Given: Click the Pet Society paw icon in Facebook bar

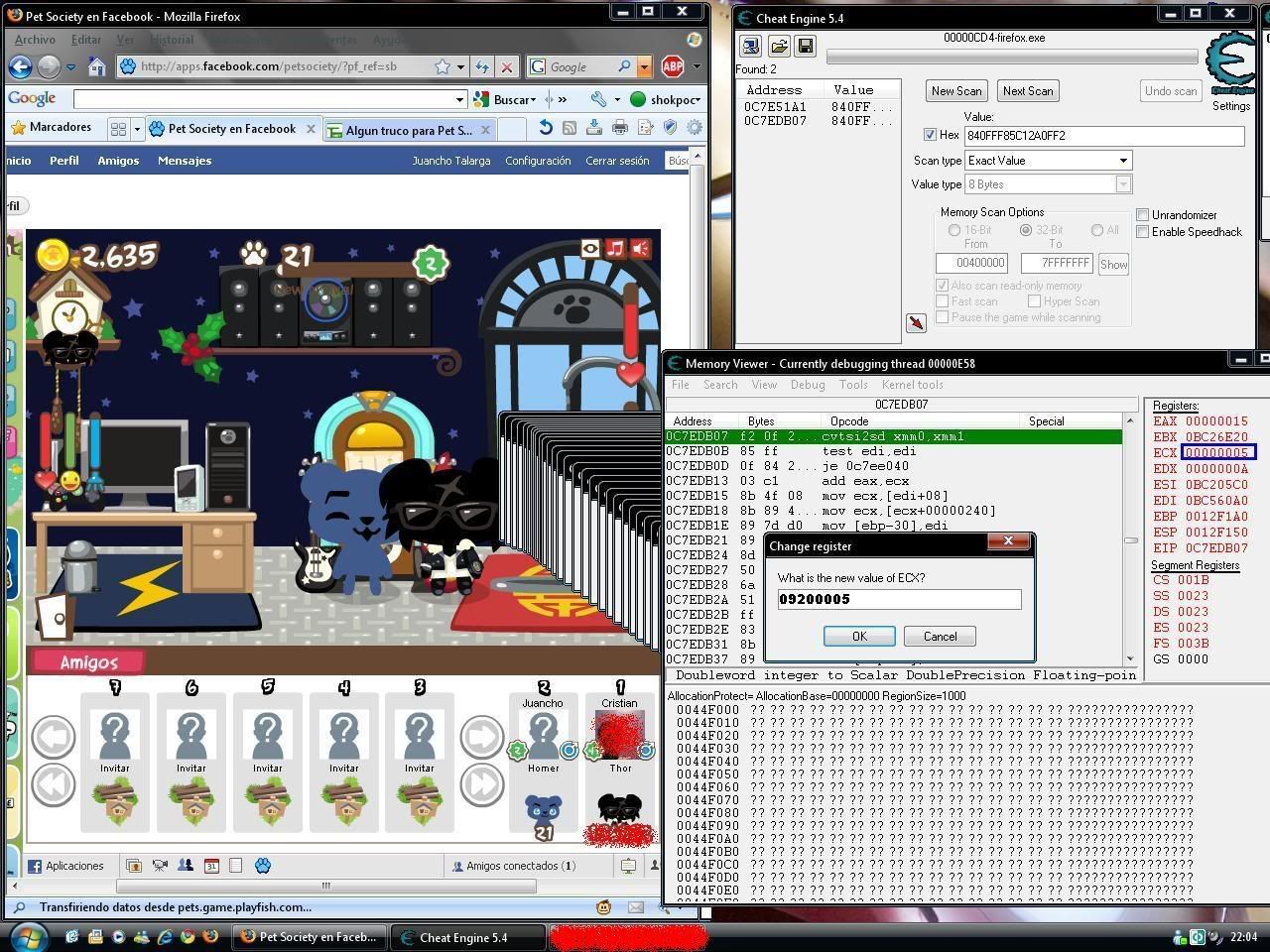Looking at the screenshot, I should pyautogui.click(x=263, y=866).
